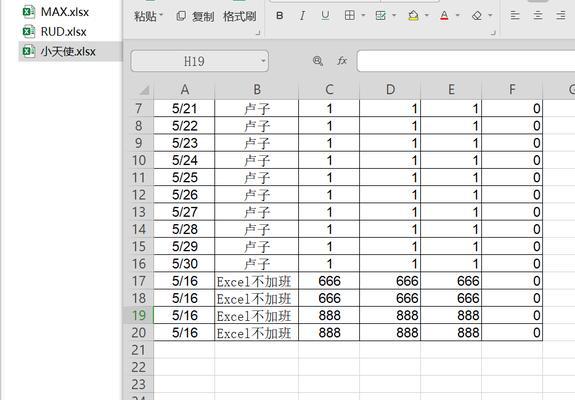Image resolution: width=575 pixels, height=400 pixels.
Task: Center align text
Action: point(538,15)
